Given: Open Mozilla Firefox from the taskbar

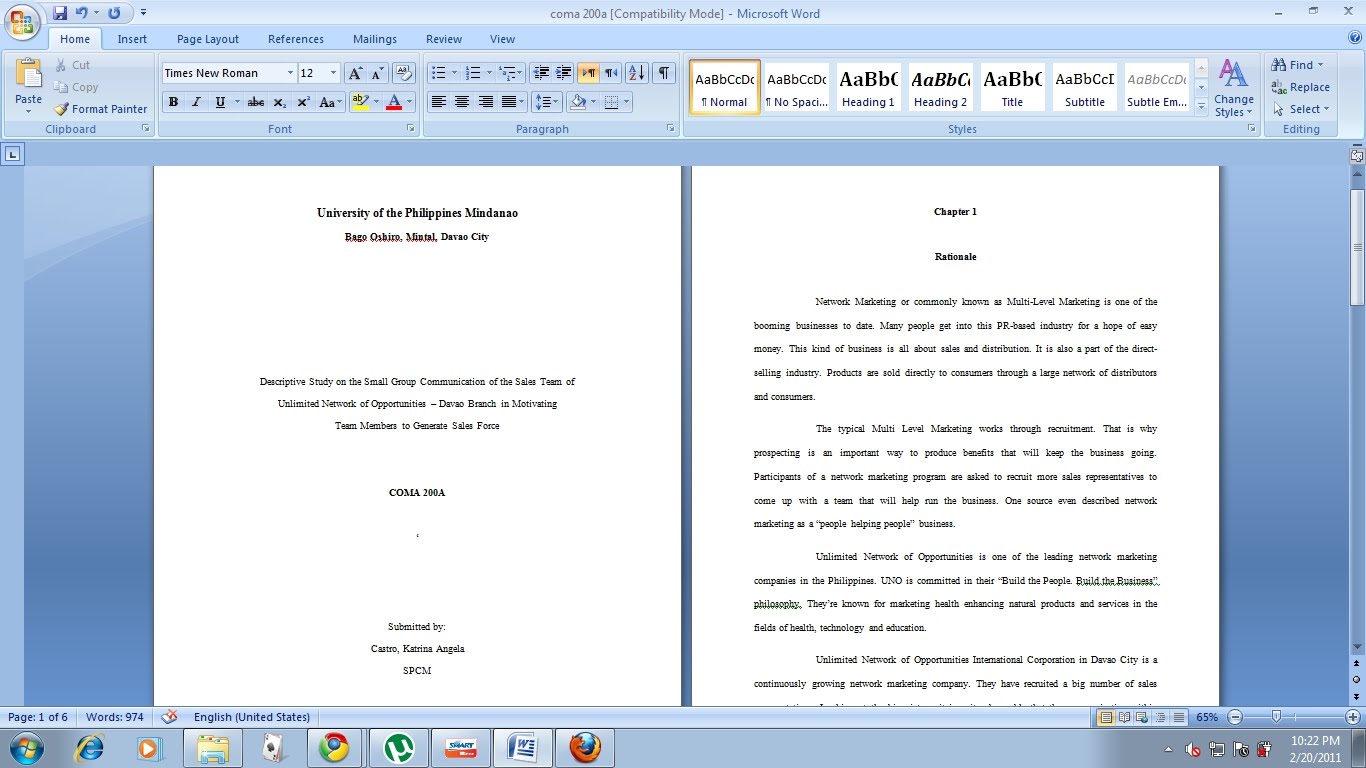Looking at the screenshot, I should coord(585,748).
